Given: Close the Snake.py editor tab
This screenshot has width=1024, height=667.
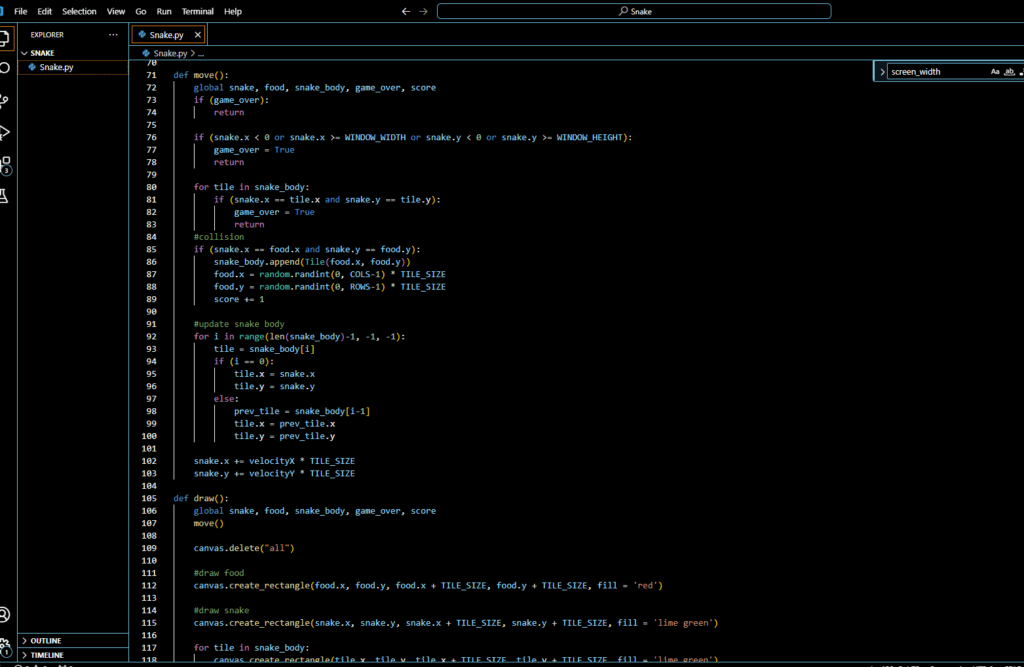Looking at the screenshot, I should click(x=197, y=35).
